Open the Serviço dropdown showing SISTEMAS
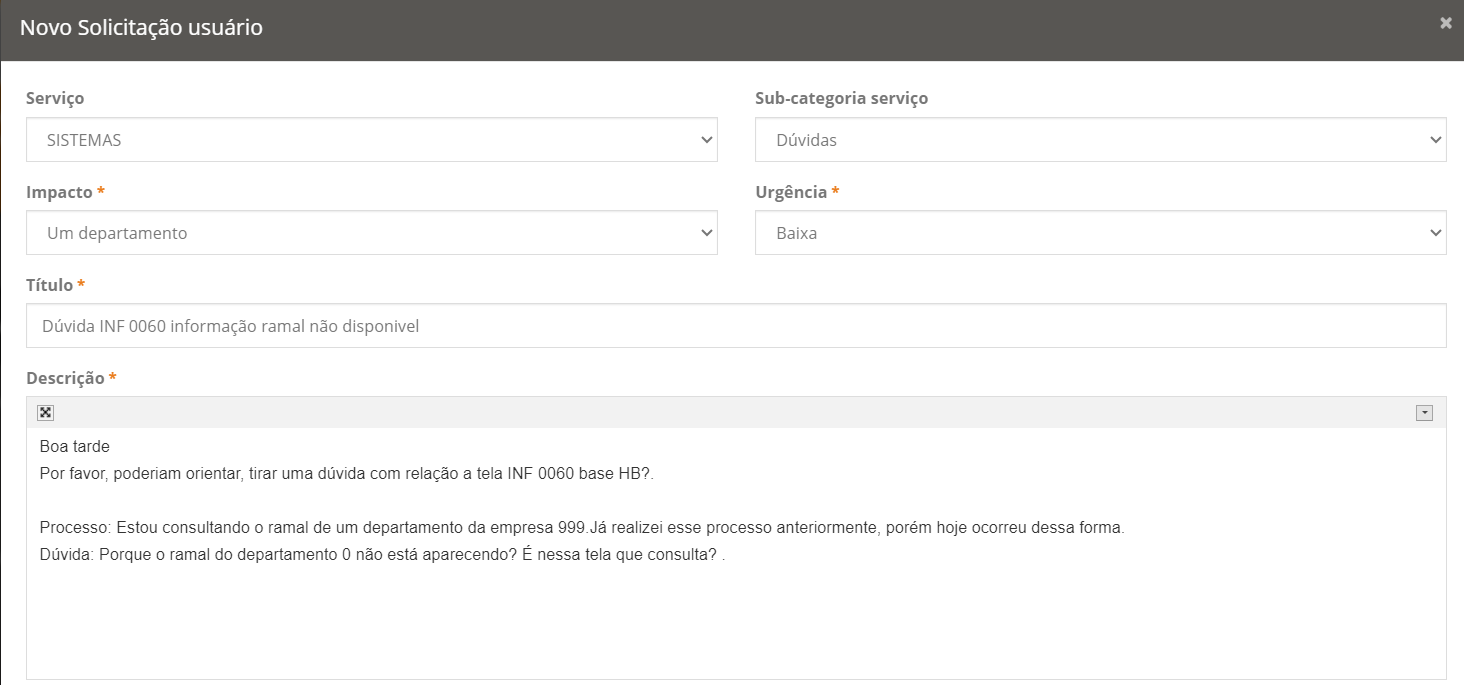1464x685 pixels. pyautogui.click(x=371, y=140)
